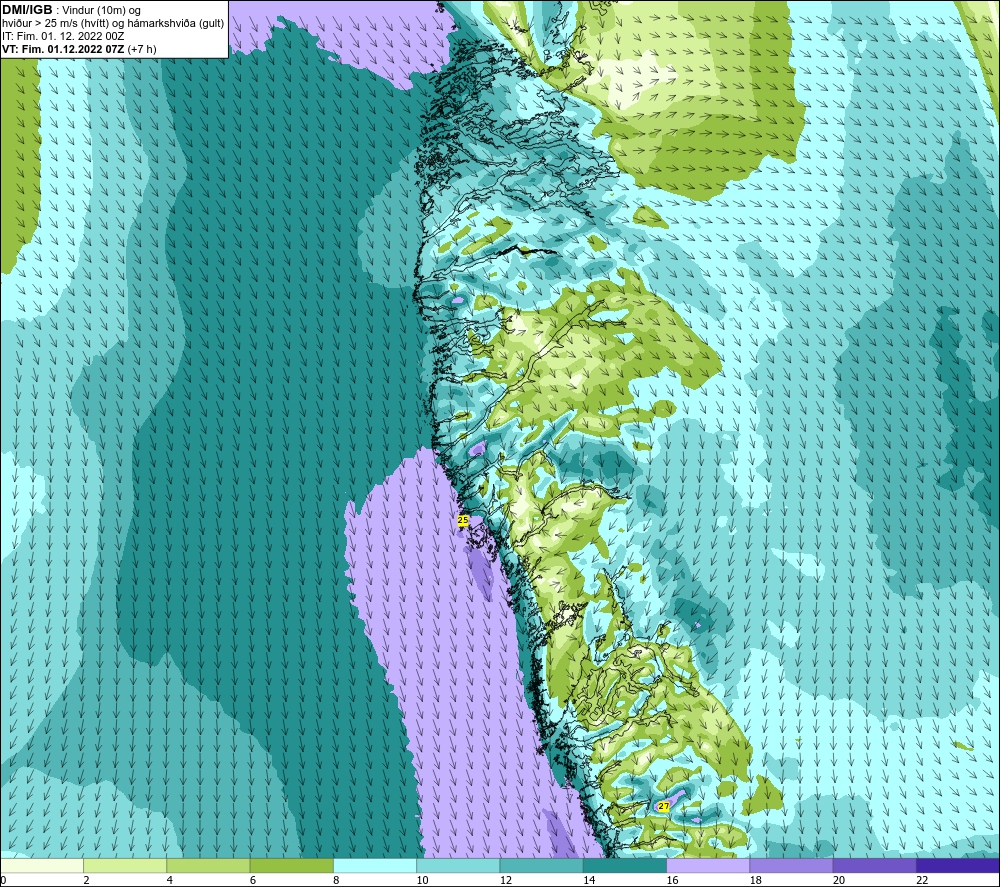Click the legend scale number 20
The image size is (1000, 887).
pyautogui.click(x=839, y=881)
